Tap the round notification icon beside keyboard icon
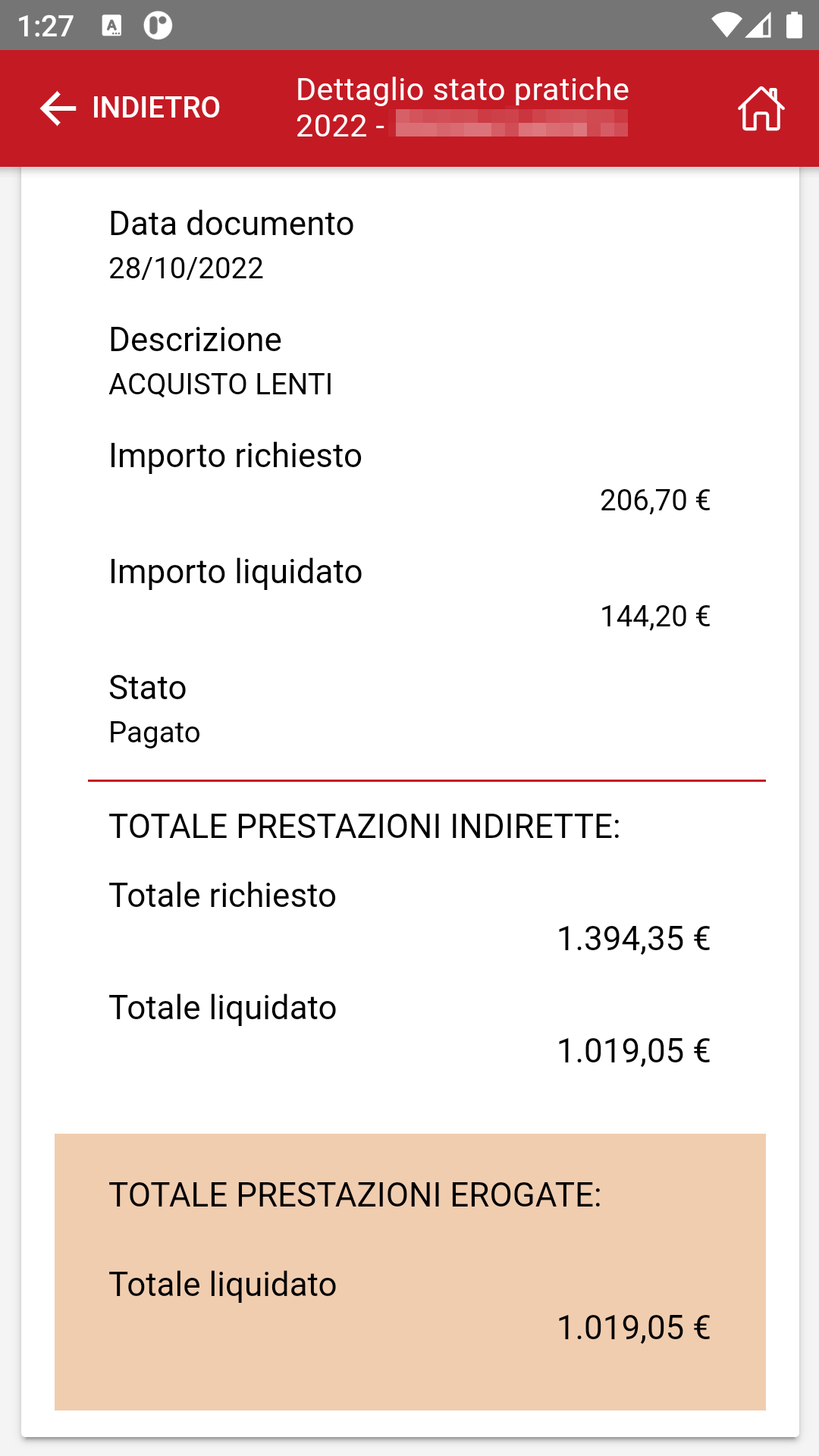 (x=158, y=26)
